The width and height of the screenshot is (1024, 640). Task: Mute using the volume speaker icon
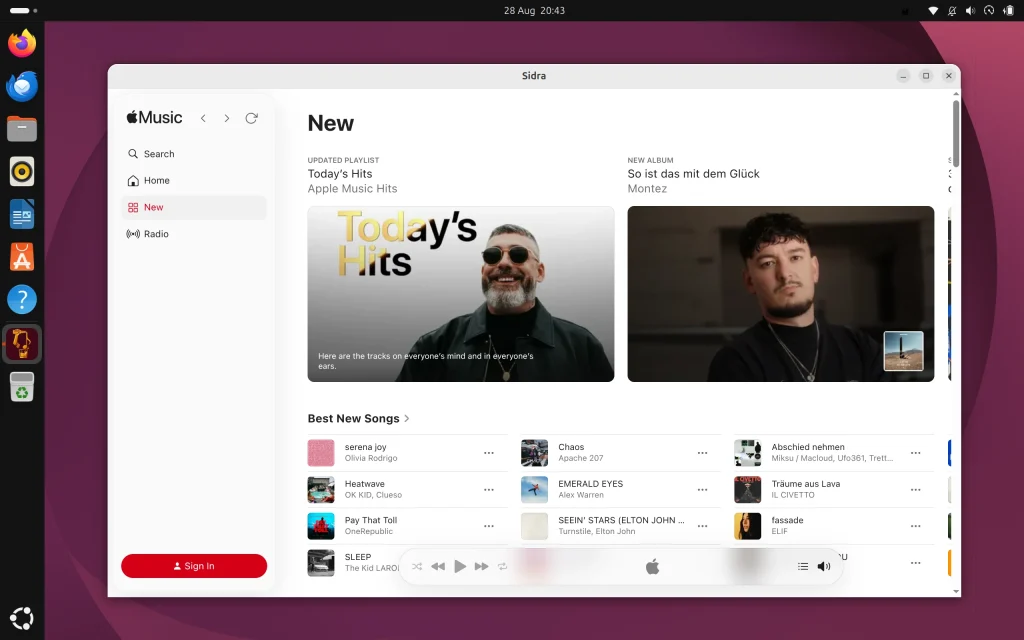coord(824,566)
